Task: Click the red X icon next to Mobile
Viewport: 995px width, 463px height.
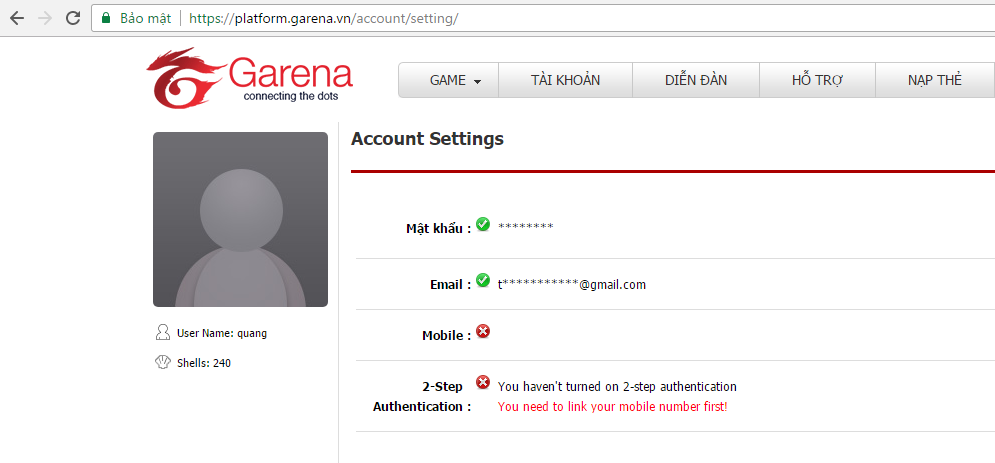Action: [x=483, y=330]
